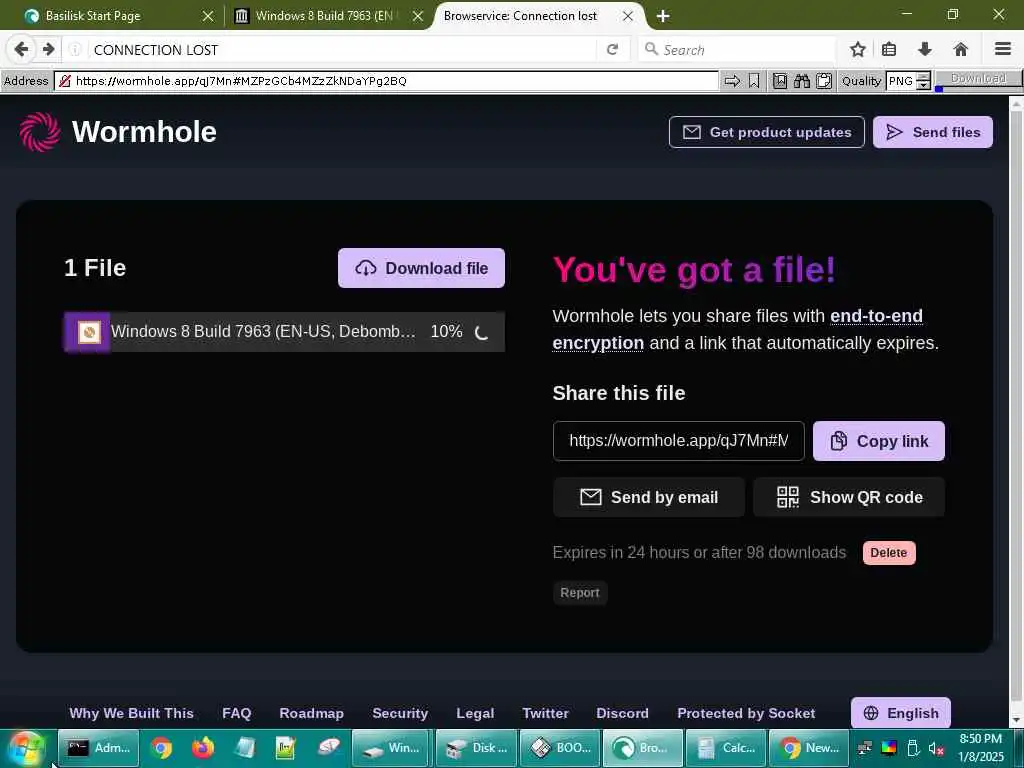This screenshot has width=1024, height=768.
Task: Open pinned Firefox in taskbar
Action: tap(203, 748)
